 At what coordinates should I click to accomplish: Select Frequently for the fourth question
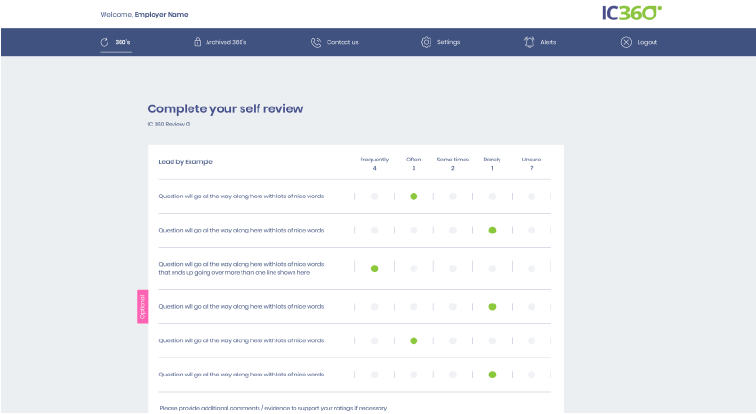[x=374, y=307]
